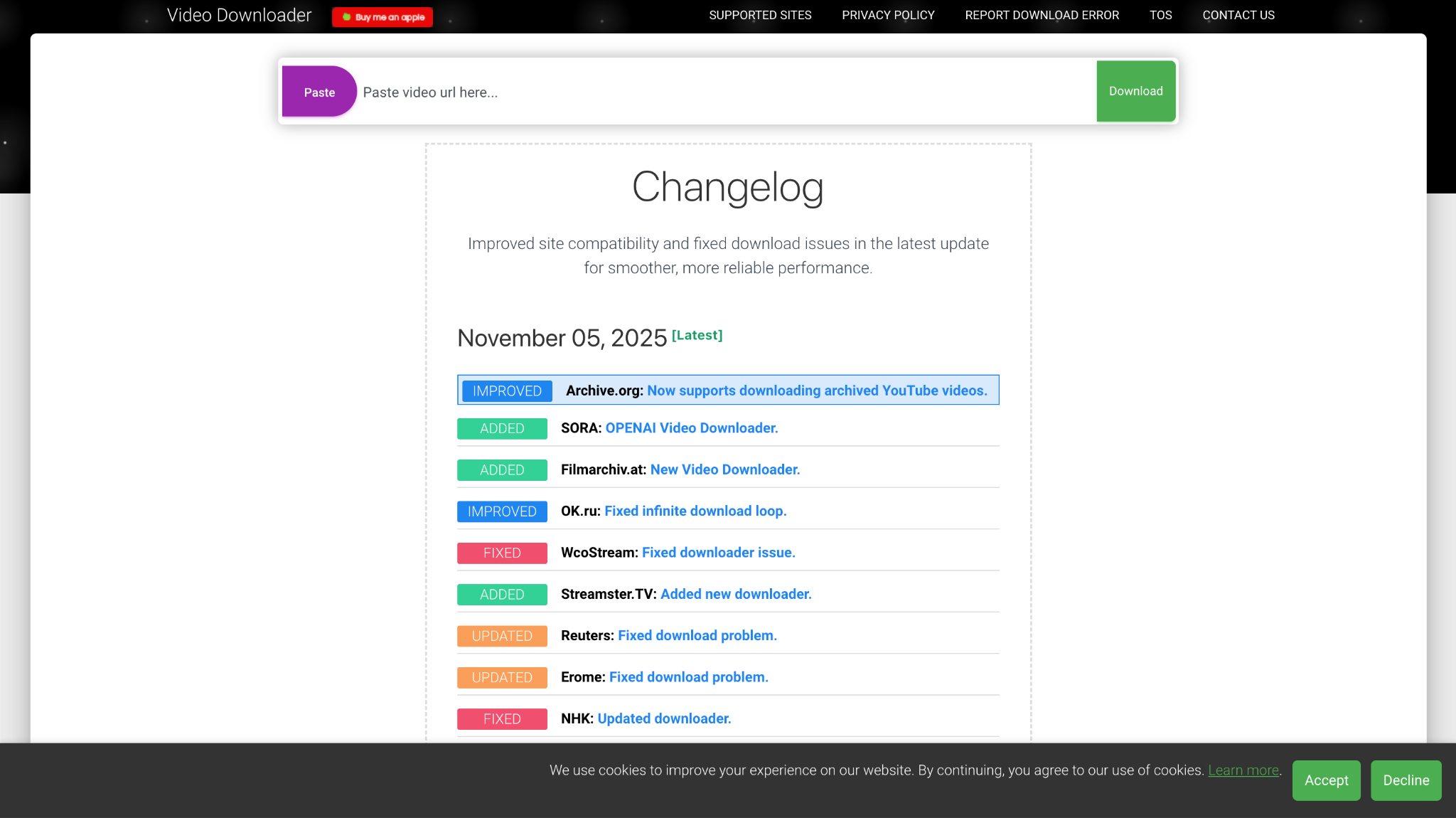Decline the cookie notice

click(1406, 780)
